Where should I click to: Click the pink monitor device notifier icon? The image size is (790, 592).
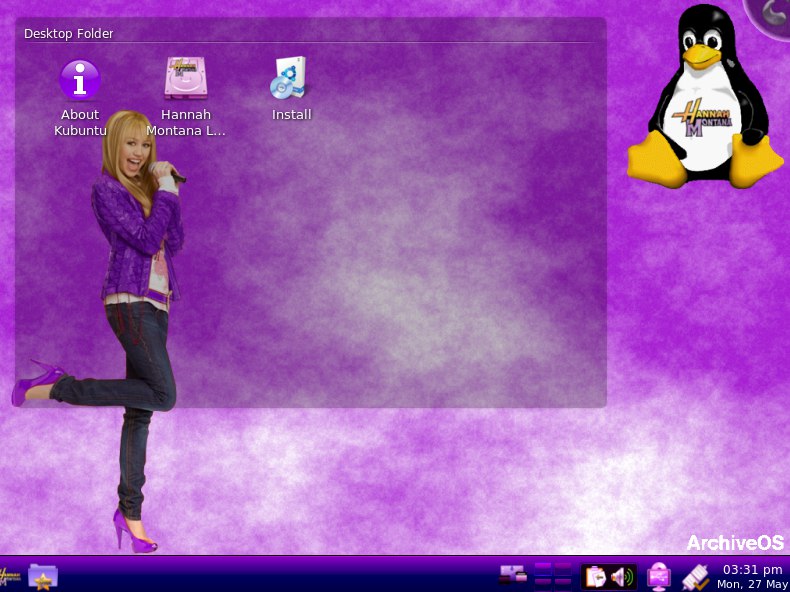pyautogui.click(x=659, y=576)
